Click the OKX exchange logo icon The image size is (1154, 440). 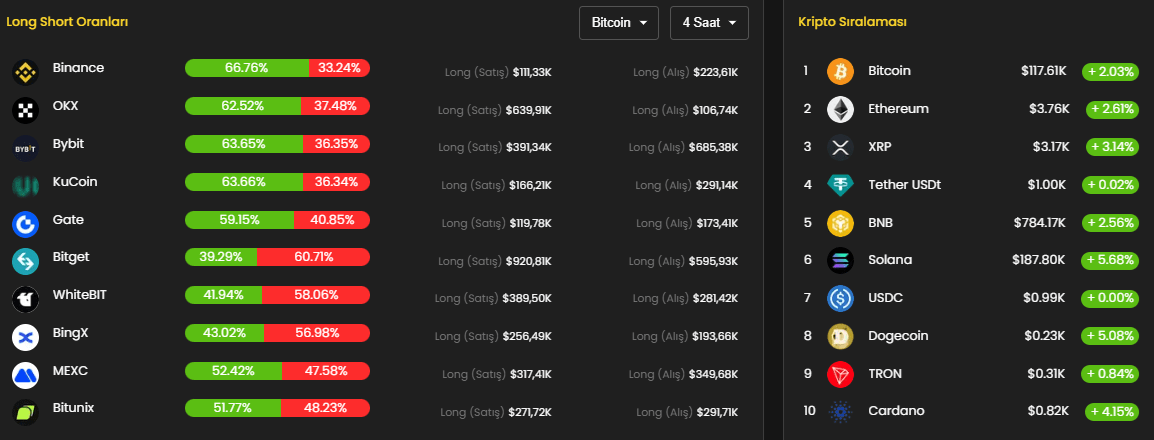click(25, 110)
